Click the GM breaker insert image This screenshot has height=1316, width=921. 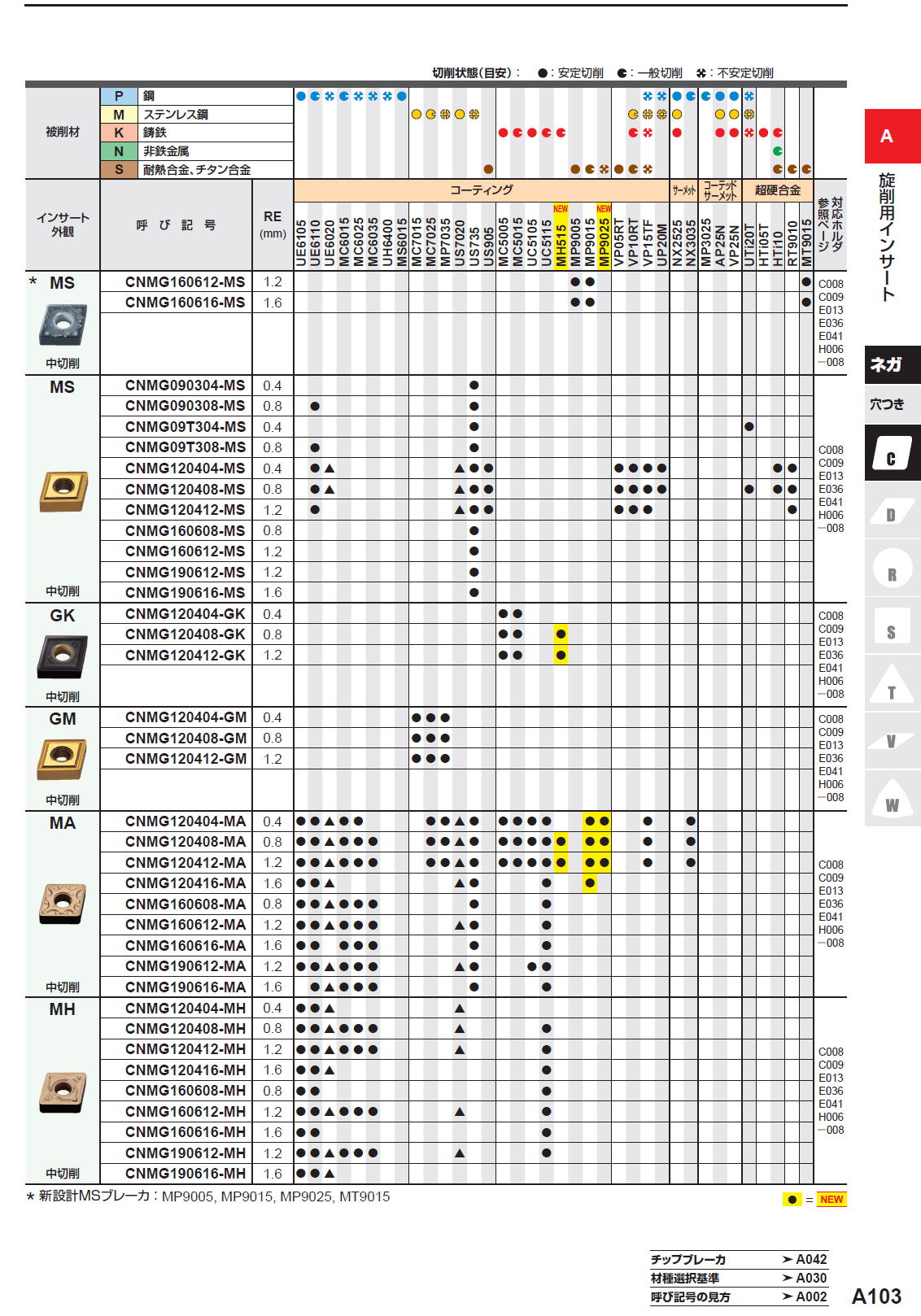[62, 758]
